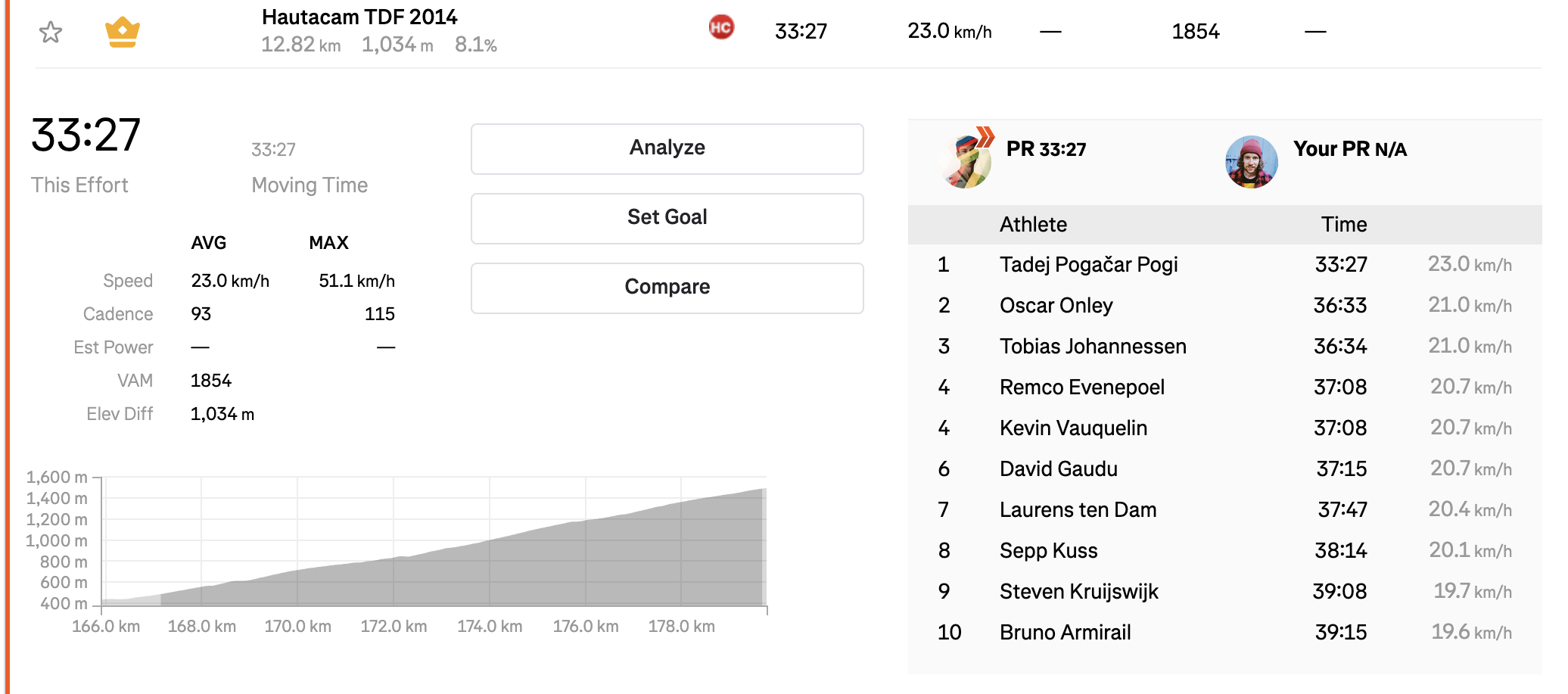Click the Your PR profile avatar
This screenshot has height=694, width=1568.
coord(1252,161)
